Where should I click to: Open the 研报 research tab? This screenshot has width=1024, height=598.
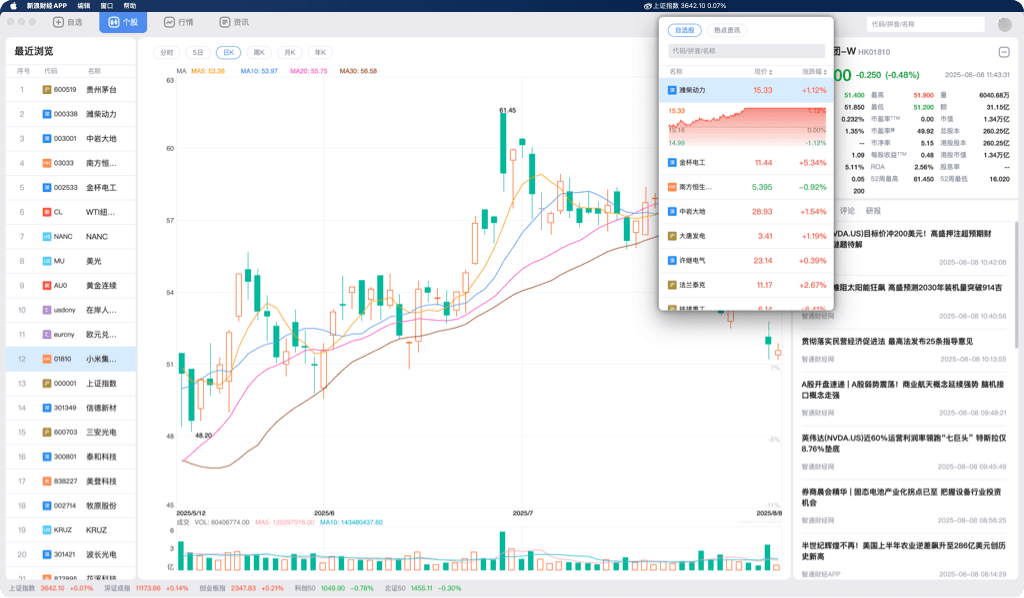(873, 211)
